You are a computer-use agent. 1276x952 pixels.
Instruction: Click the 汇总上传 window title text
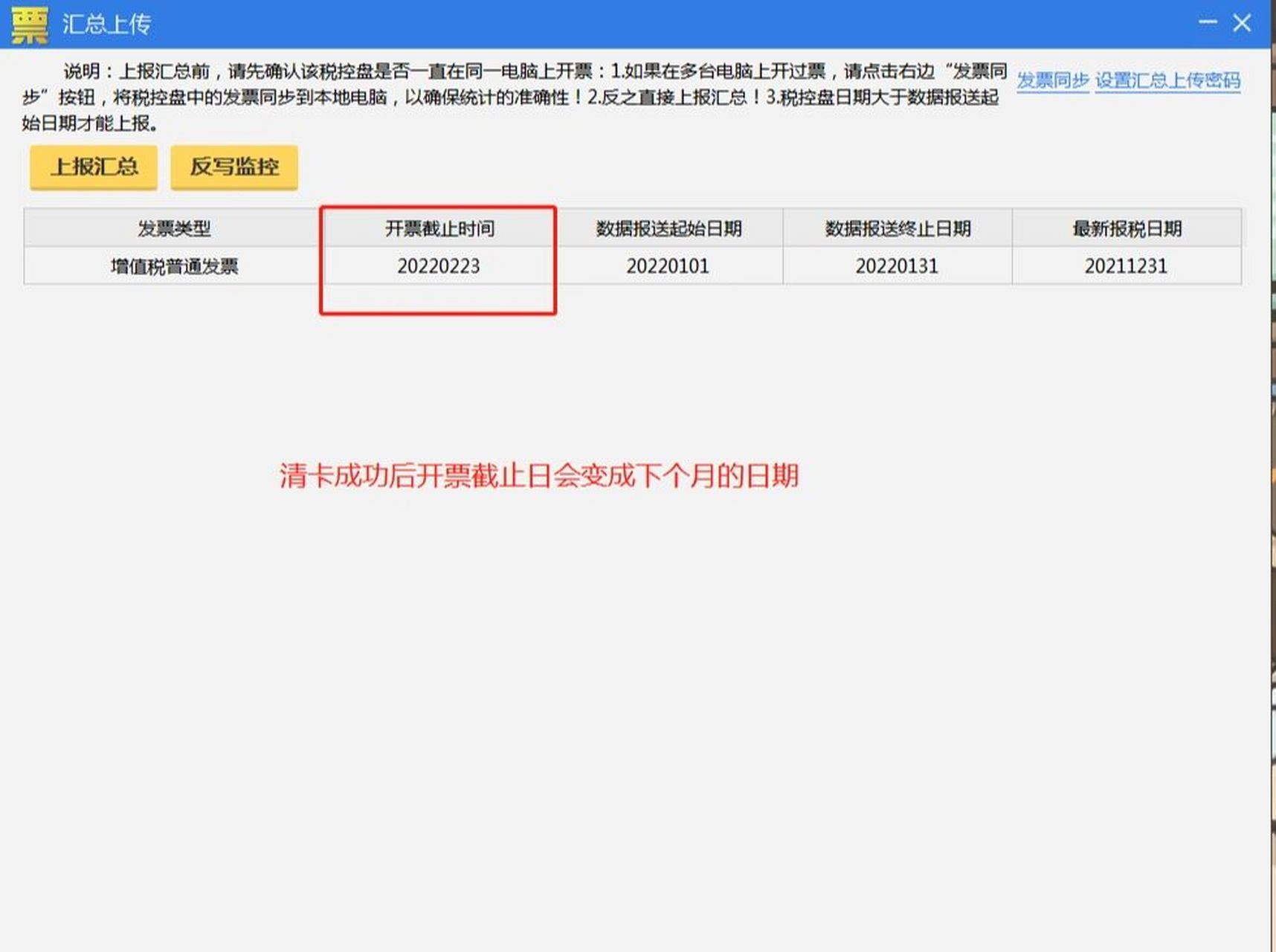[x=106, y=24]
